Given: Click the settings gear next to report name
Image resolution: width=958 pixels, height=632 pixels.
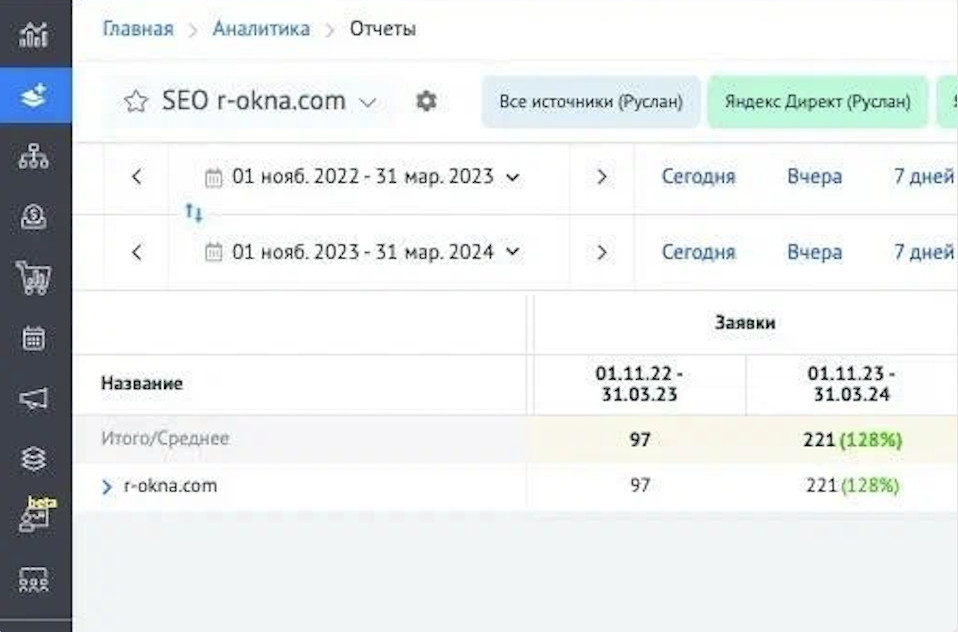Looking at the screenshot, I should 426,101.
